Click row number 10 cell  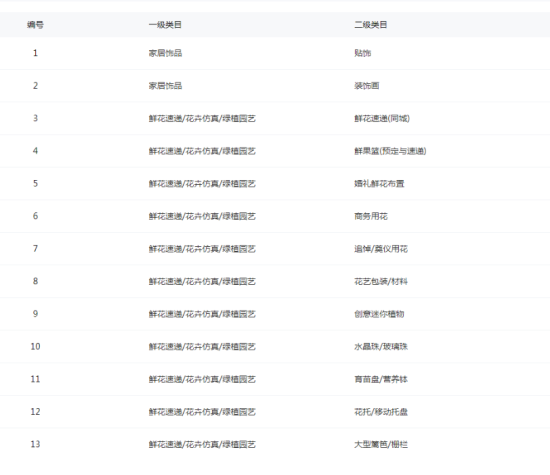click(35, 347)
